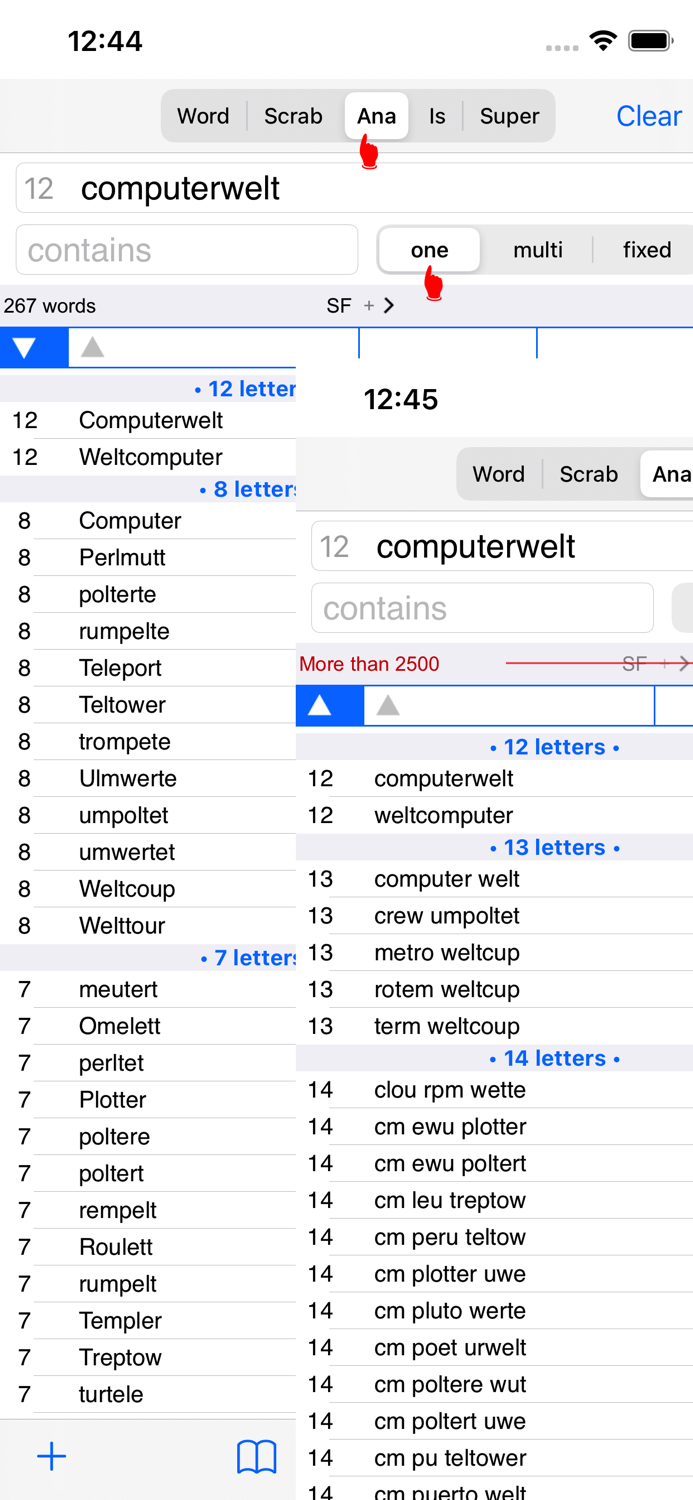Select the result 'Weltcomputer'

point(150,457)
